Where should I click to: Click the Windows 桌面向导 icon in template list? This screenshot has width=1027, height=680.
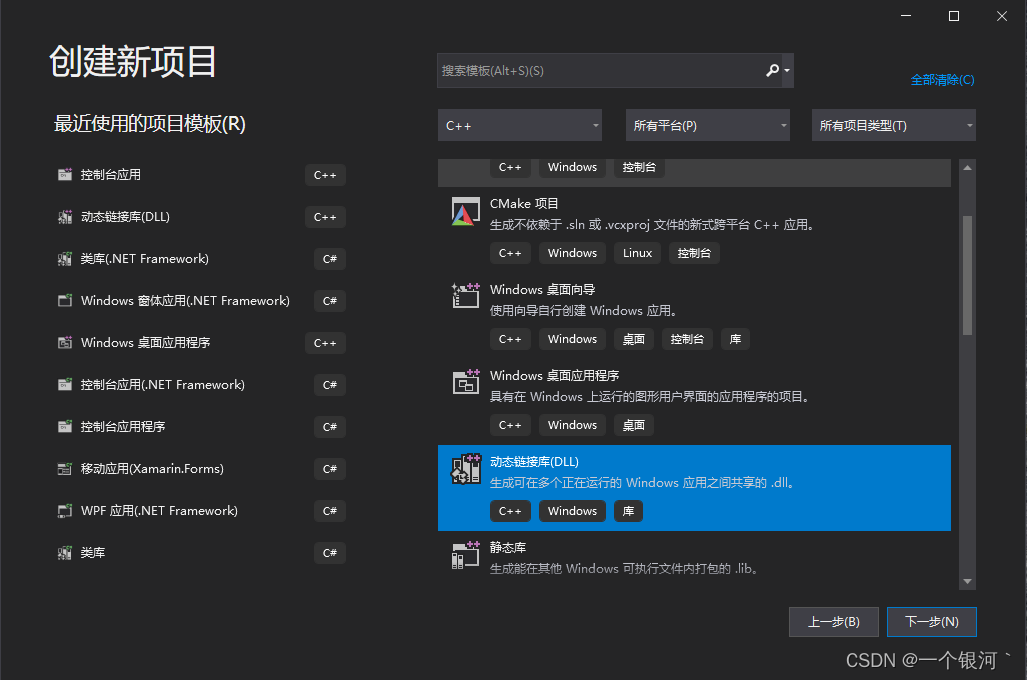coord(466,295)
